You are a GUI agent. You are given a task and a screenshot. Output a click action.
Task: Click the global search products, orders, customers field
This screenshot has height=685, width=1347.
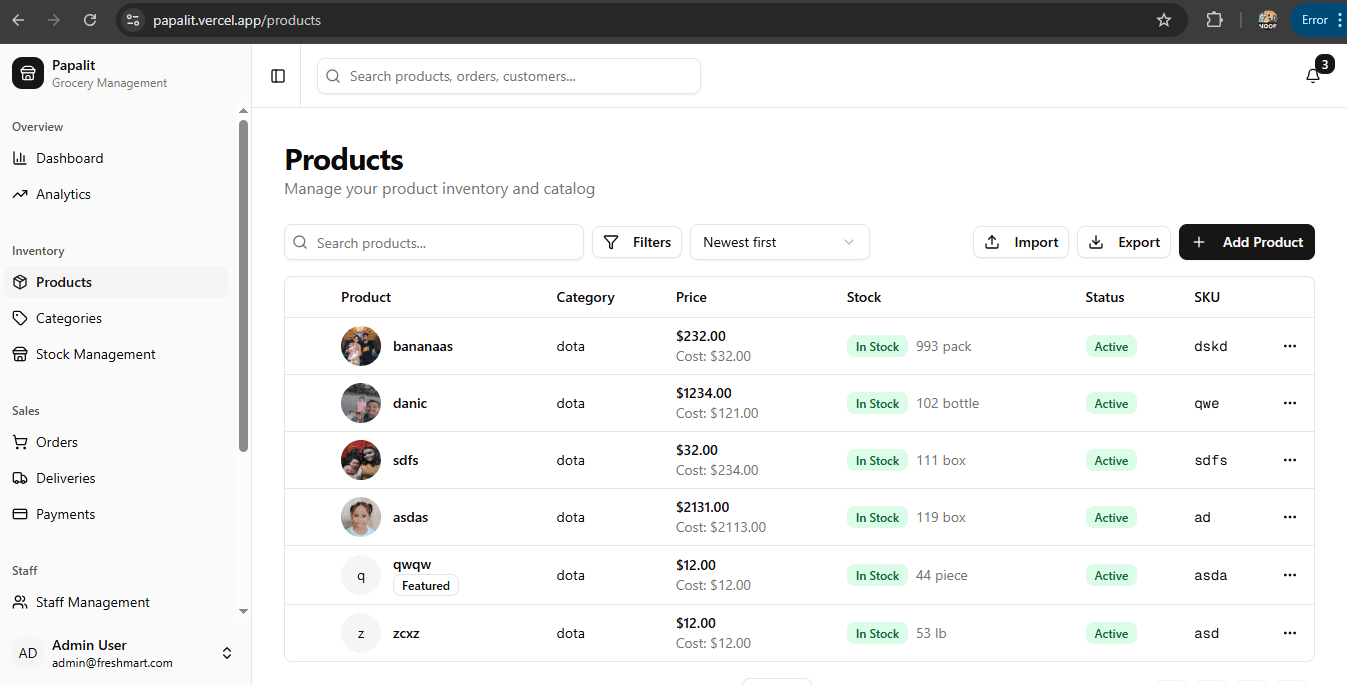click(x=509, y=76)
